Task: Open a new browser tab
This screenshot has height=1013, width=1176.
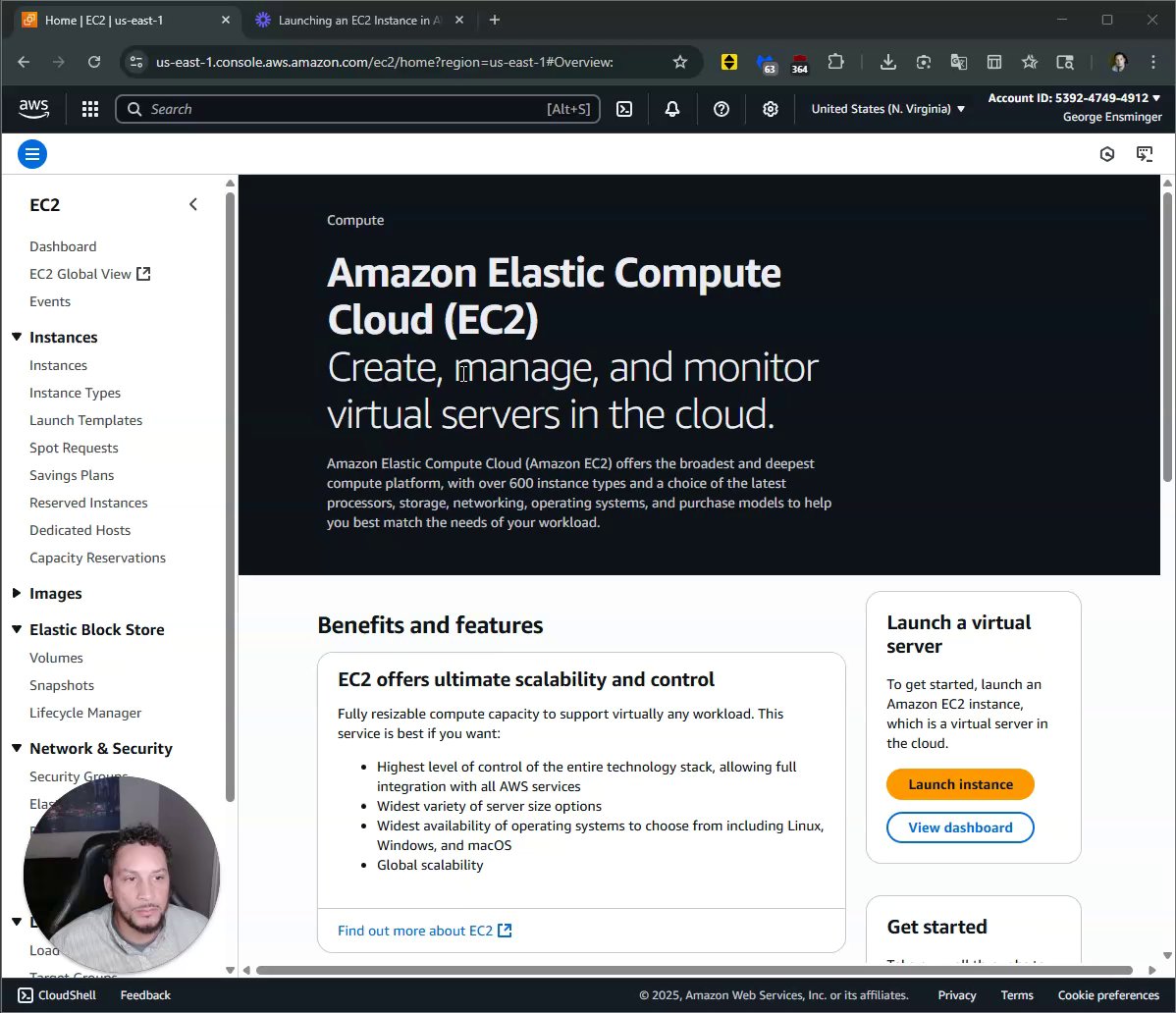Action: tap(494, 21)
